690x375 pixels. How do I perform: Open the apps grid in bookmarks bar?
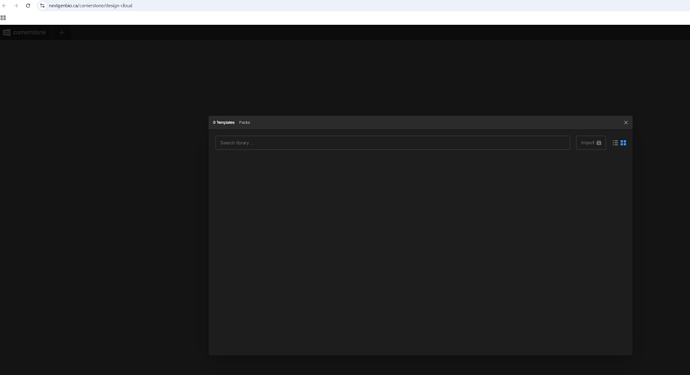click(x=3, y=18)
